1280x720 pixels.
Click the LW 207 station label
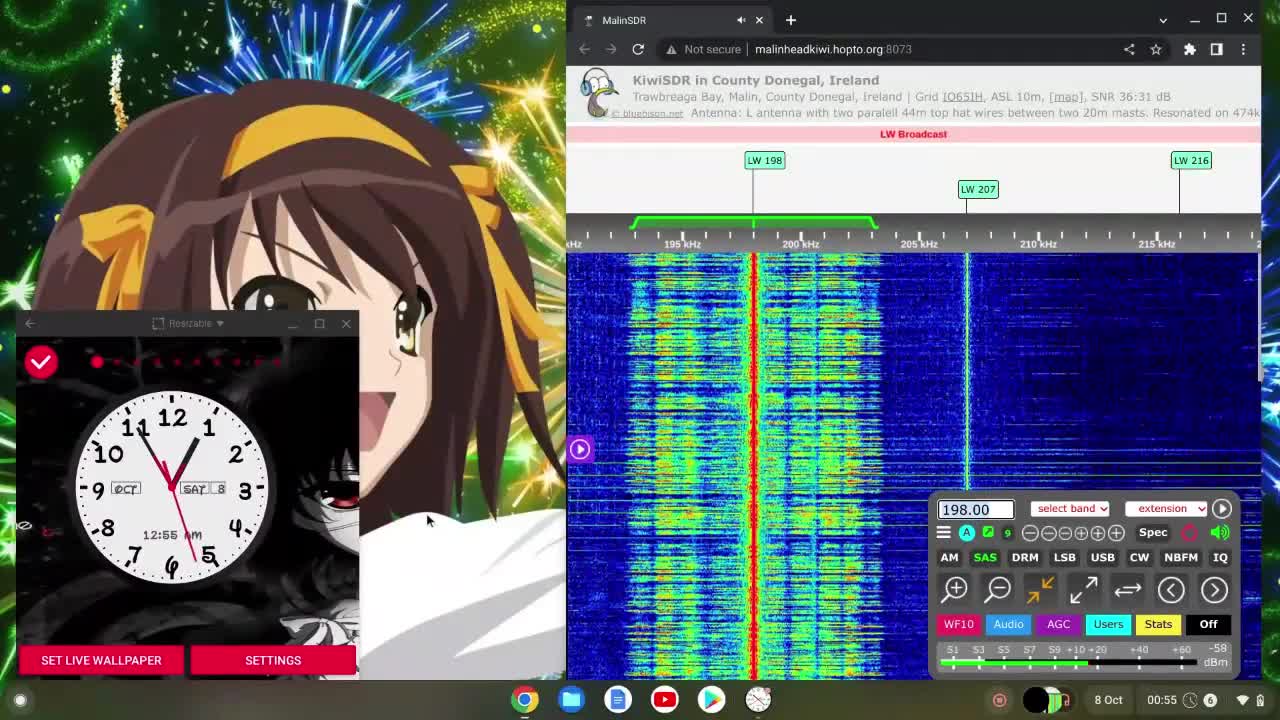(x=978, y=189)
